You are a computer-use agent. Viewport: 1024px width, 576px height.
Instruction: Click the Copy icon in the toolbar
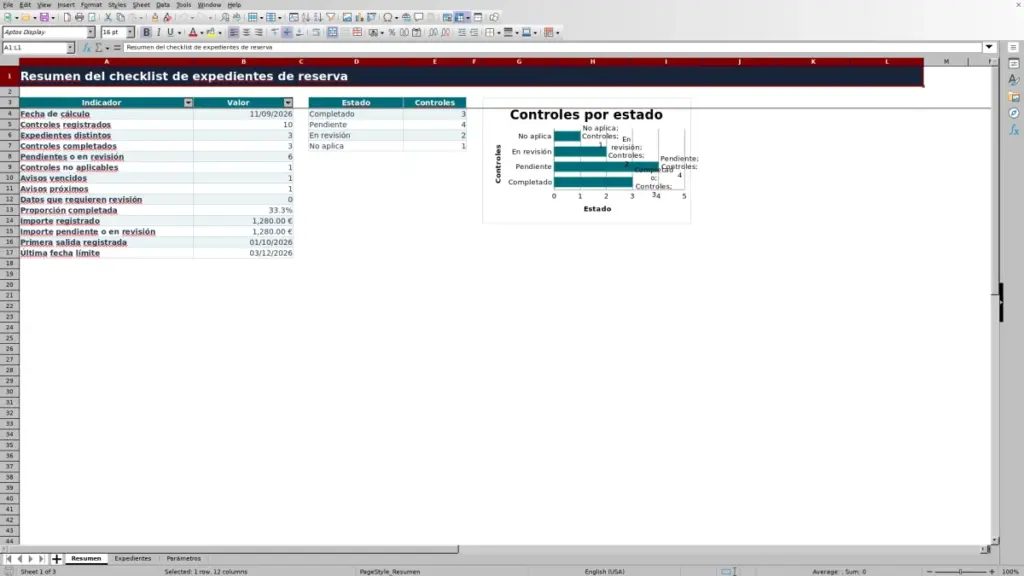(x=120, y=17)
